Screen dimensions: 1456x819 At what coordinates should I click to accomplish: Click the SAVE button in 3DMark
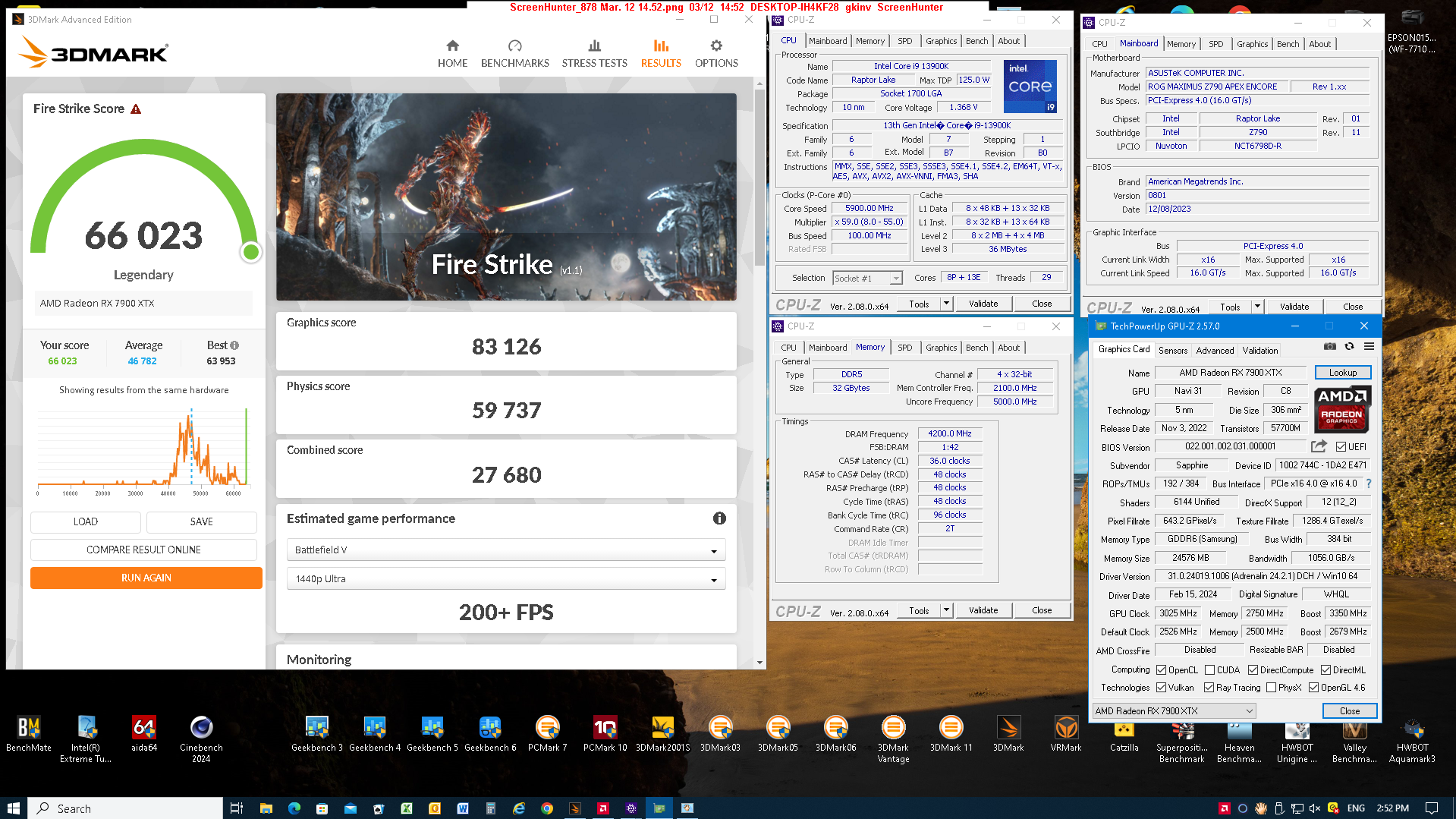202,521
